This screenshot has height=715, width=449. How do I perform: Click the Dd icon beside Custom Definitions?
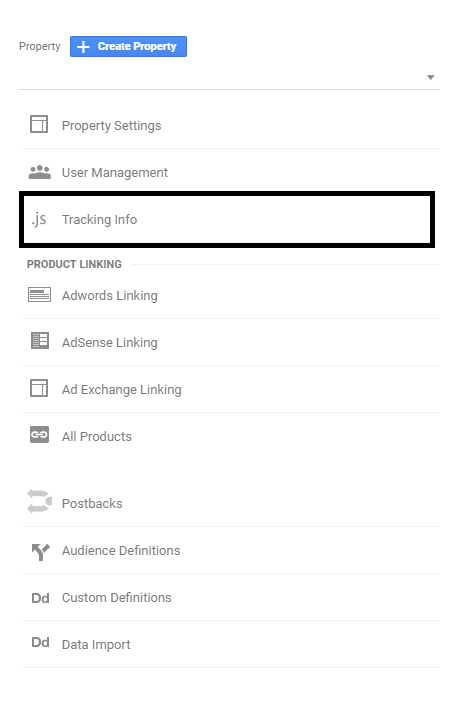(x=40, y=598)
